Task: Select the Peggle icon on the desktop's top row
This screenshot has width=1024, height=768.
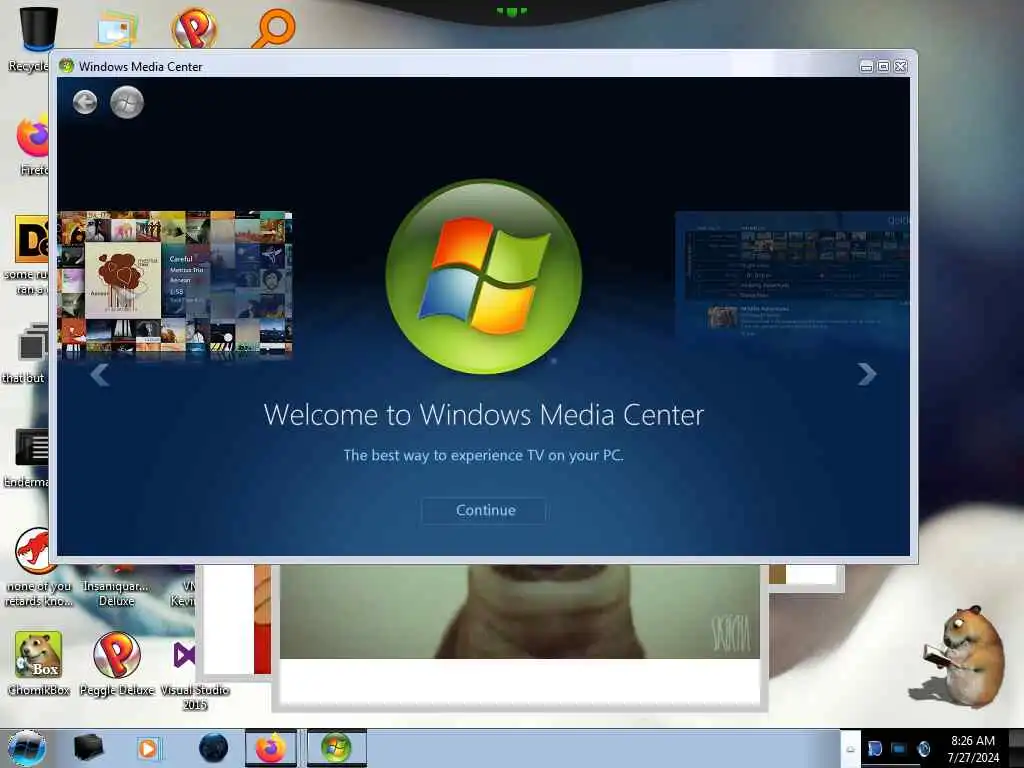Action: (195, 27)
